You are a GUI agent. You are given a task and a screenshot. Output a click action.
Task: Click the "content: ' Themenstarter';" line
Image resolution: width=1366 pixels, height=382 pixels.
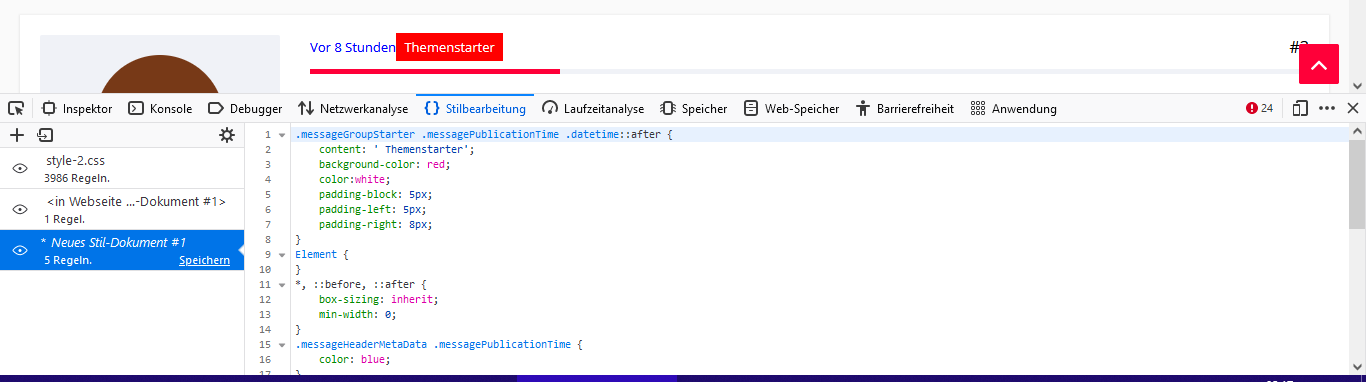(397, 149)
